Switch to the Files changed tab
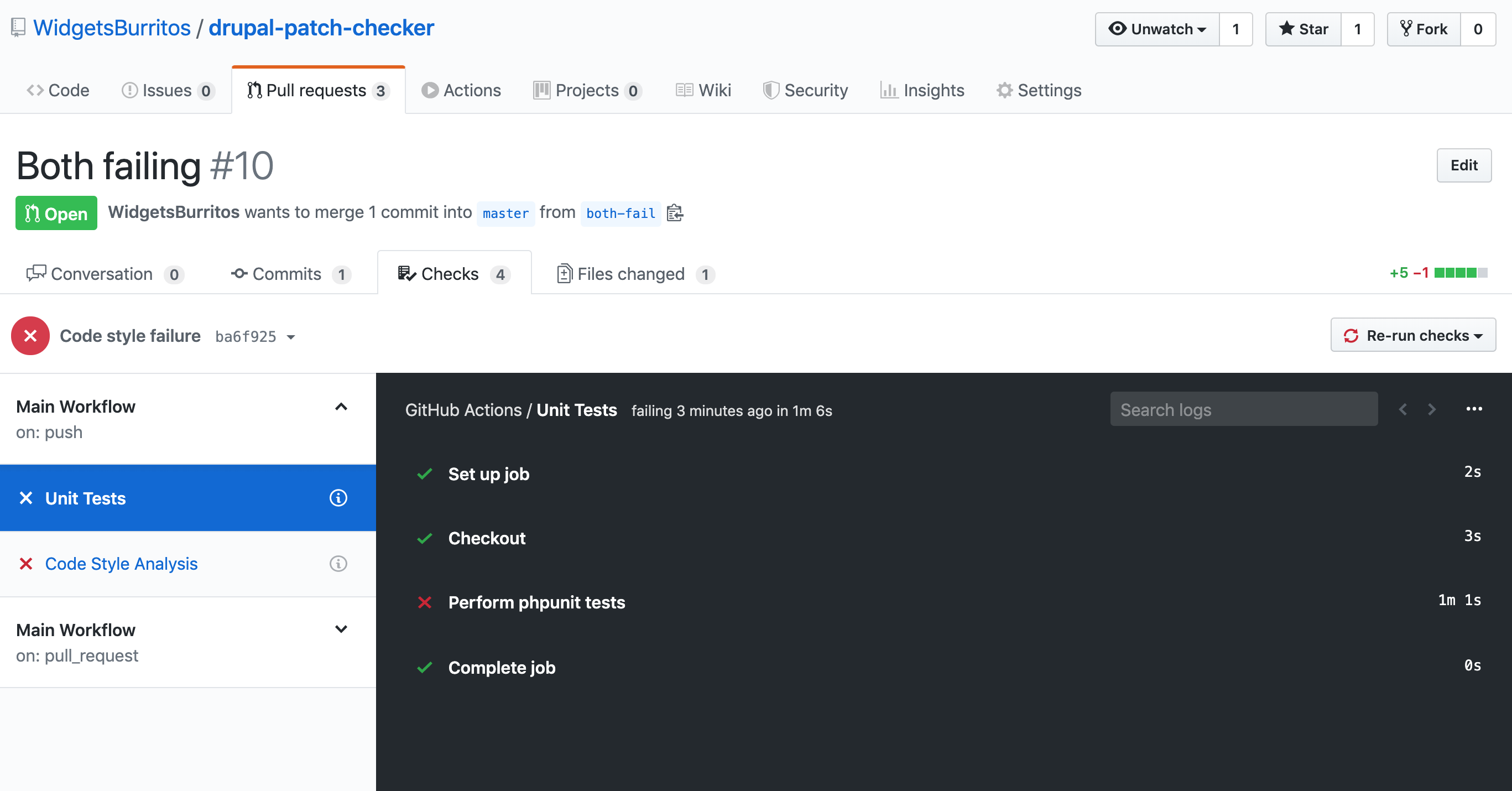1512x791 pixels. 635,274
